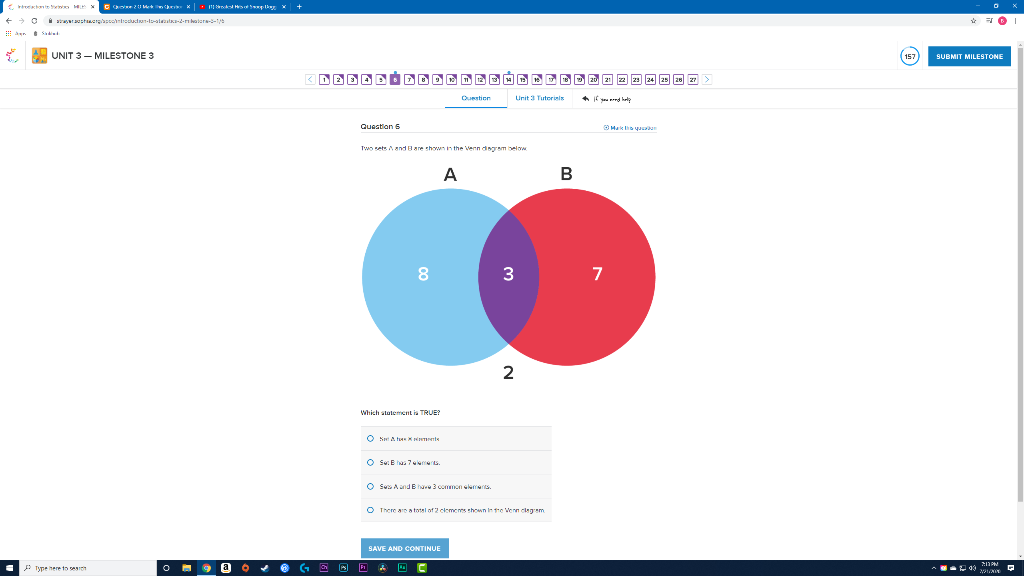Open the Chrome profile avatar

1002,21
